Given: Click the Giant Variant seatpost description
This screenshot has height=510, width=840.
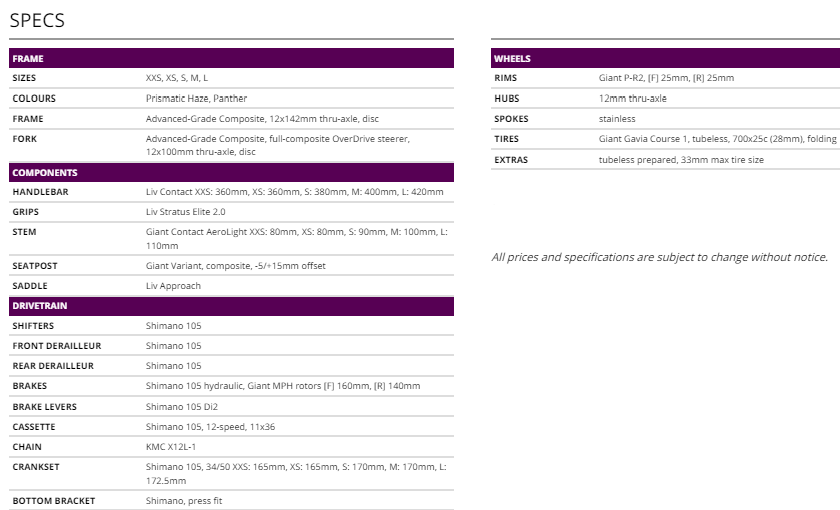Looking at the screenshot, I should (236, 266).
